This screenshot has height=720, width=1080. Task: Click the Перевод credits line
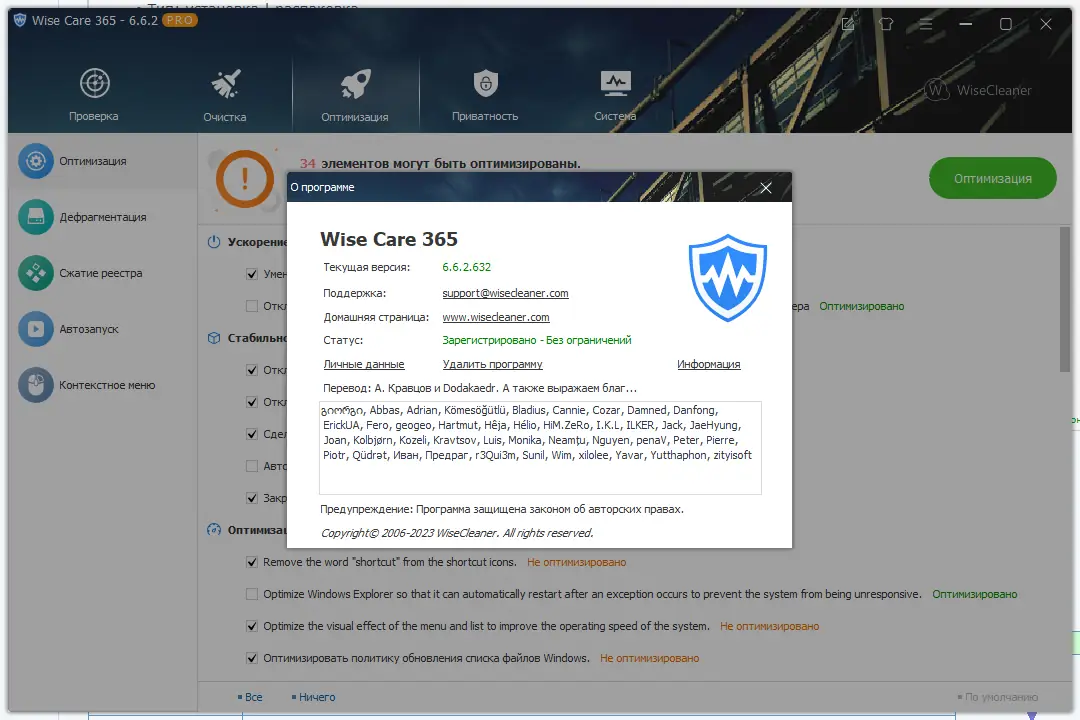click(480, 388)
